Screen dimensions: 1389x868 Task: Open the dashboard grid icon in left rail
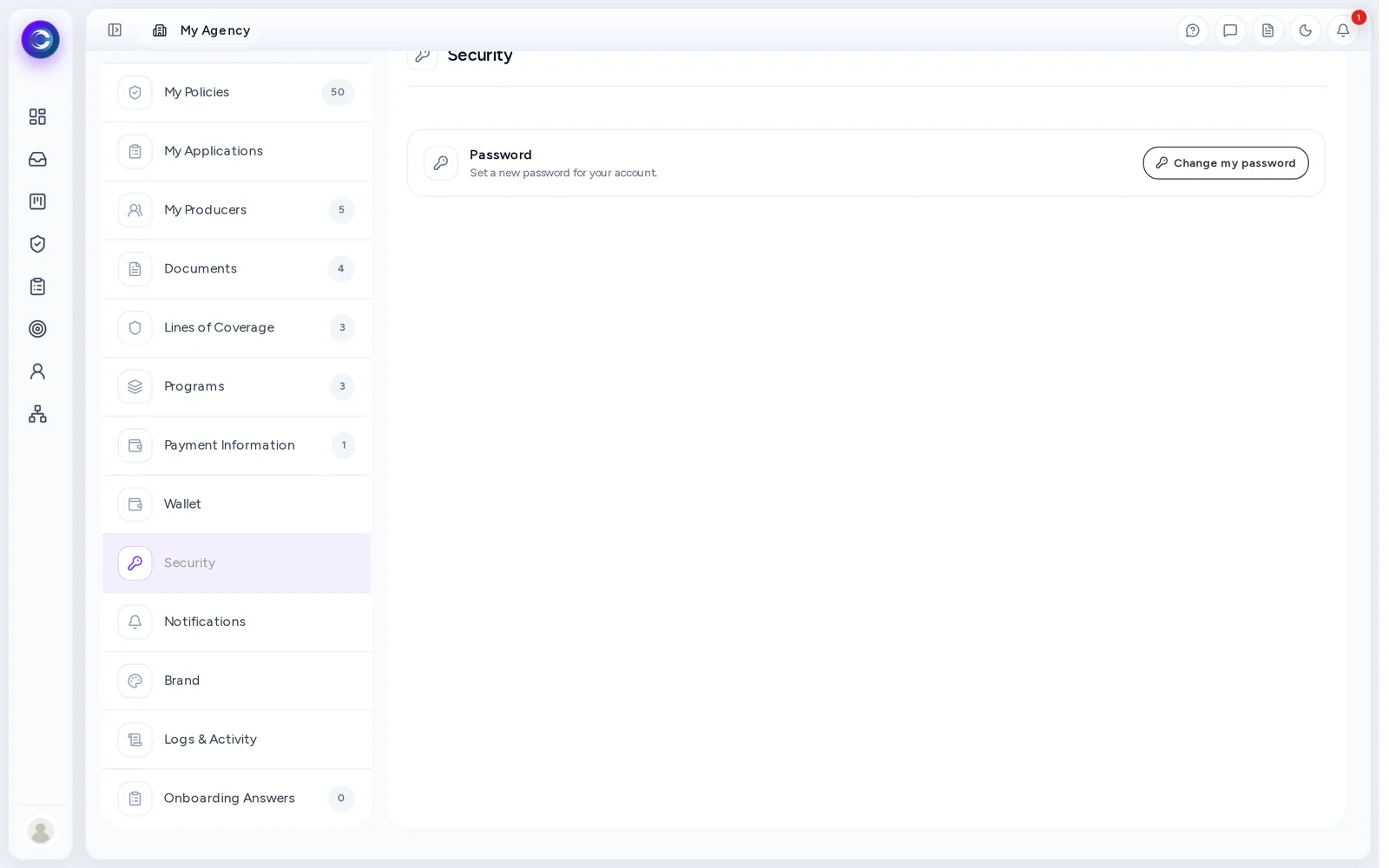tap(37, 116)
